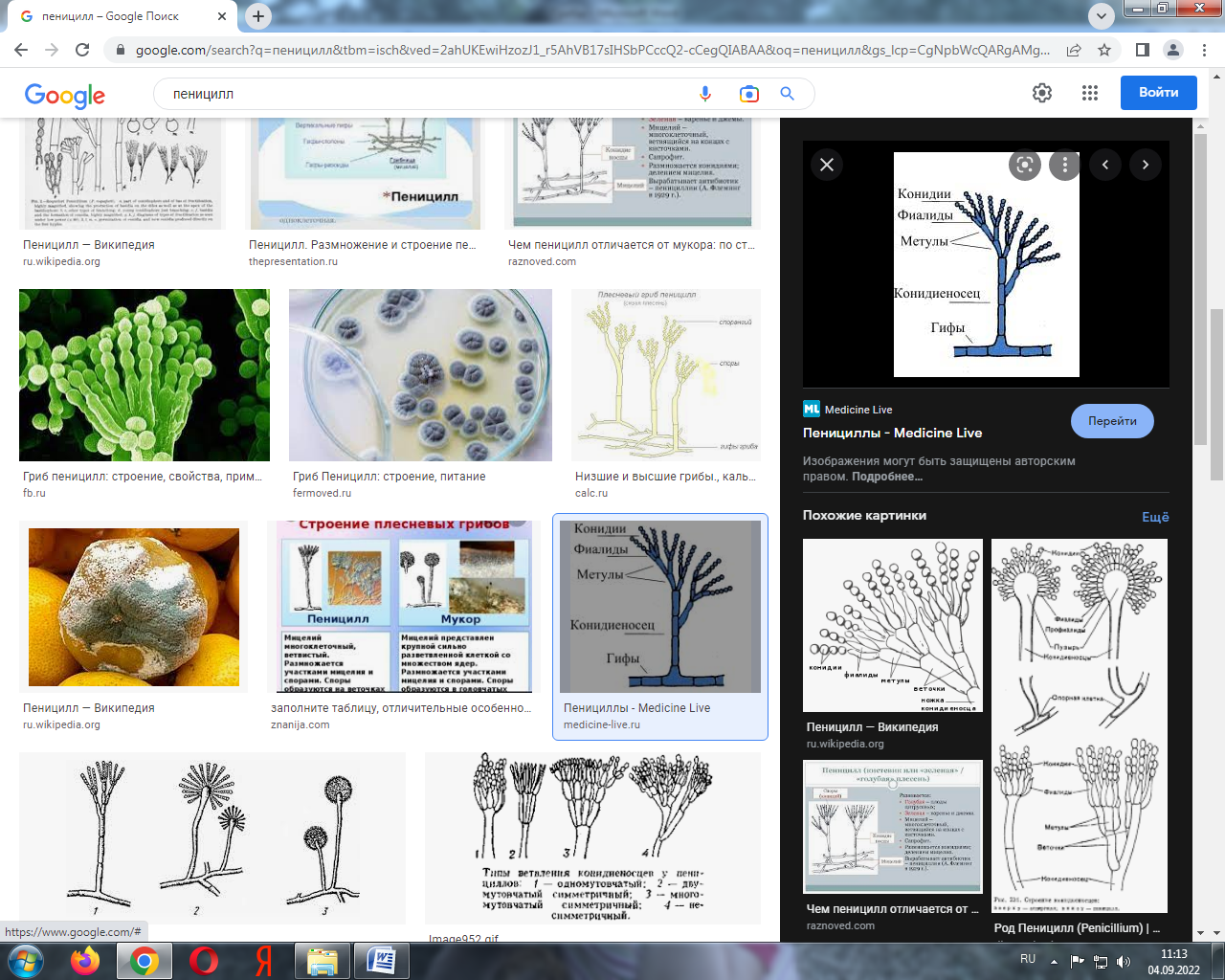
Task: Open Yandex browser from the taskbar
Action: pos(263,960)
